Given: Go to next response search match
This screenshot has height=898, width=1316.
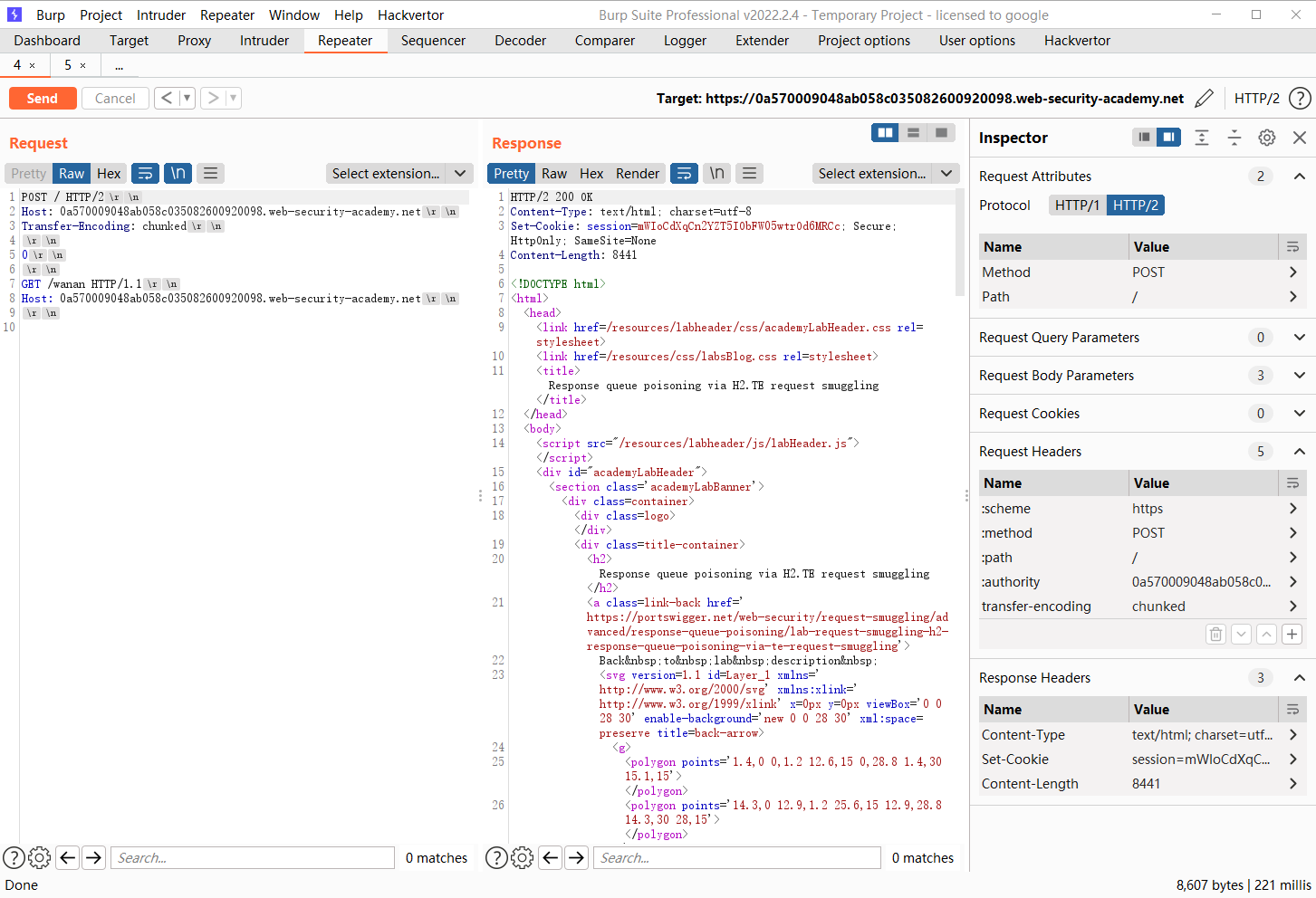Looking at the screenshot, I should point(577,857).
